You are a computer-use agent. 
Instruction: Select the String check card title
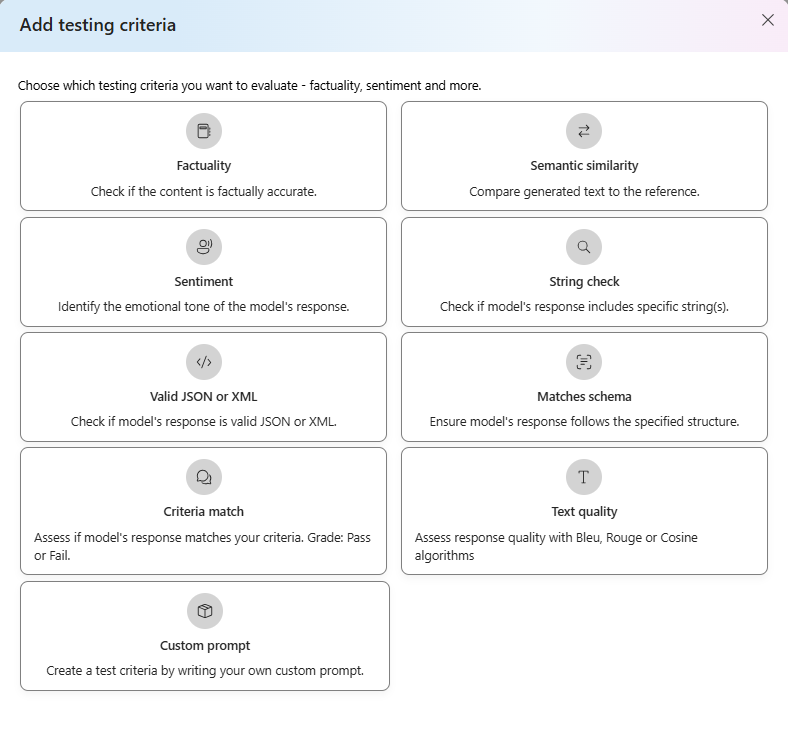point(584,281)
